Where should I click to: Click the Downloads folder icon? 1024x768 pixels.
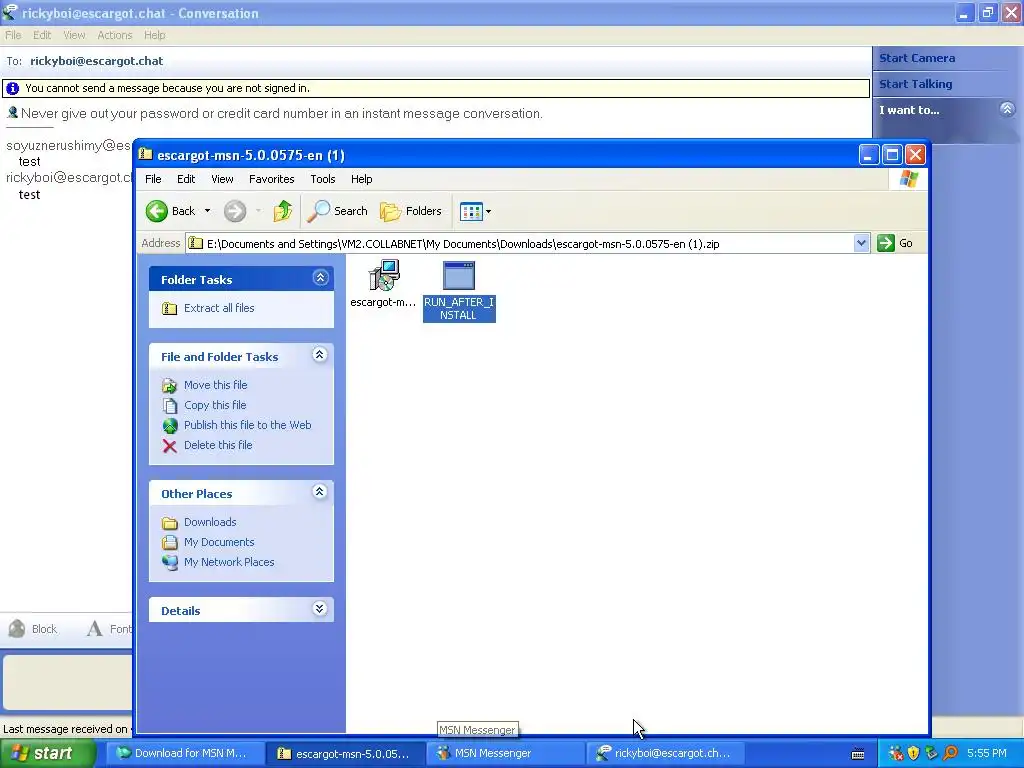tap(170, 522)
